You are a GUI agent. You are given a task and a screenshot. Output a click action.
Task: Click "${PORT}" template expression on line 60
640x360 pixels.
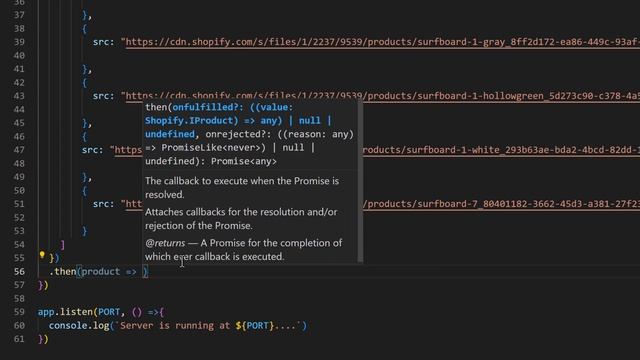point(254,325)
